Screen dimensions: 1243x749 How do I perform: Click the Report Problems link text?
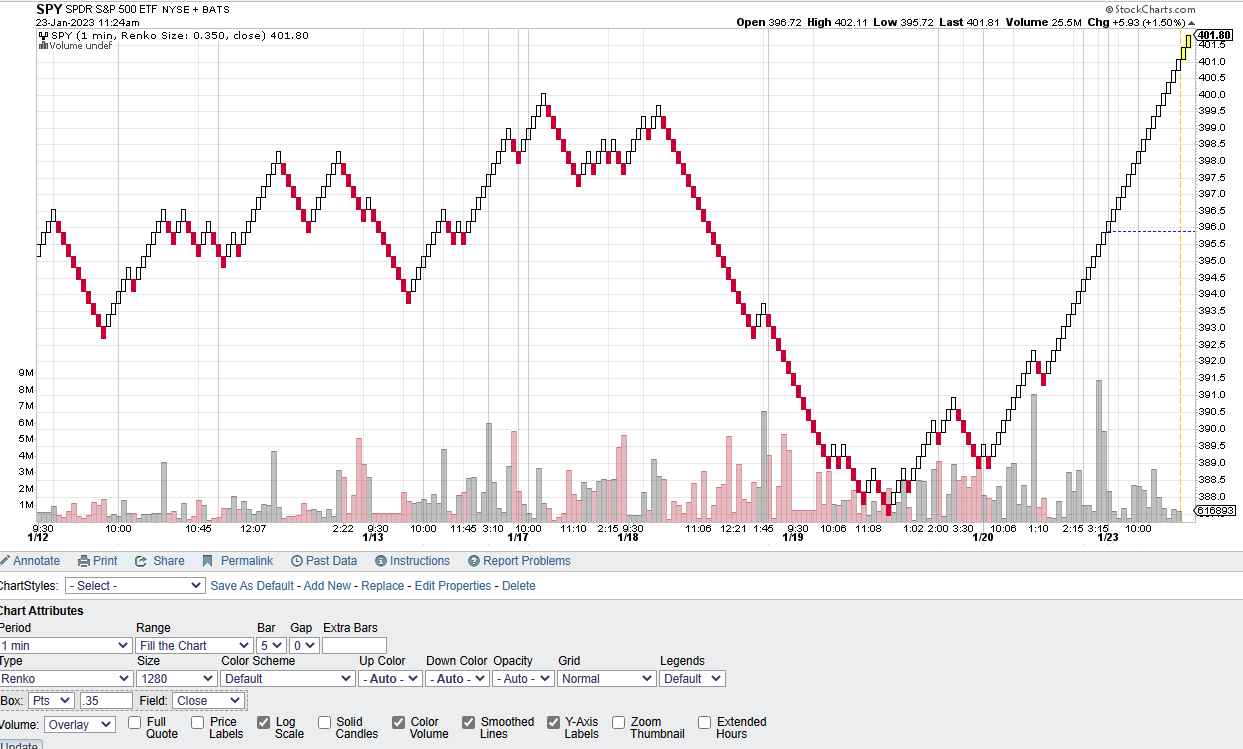(527, 561)
